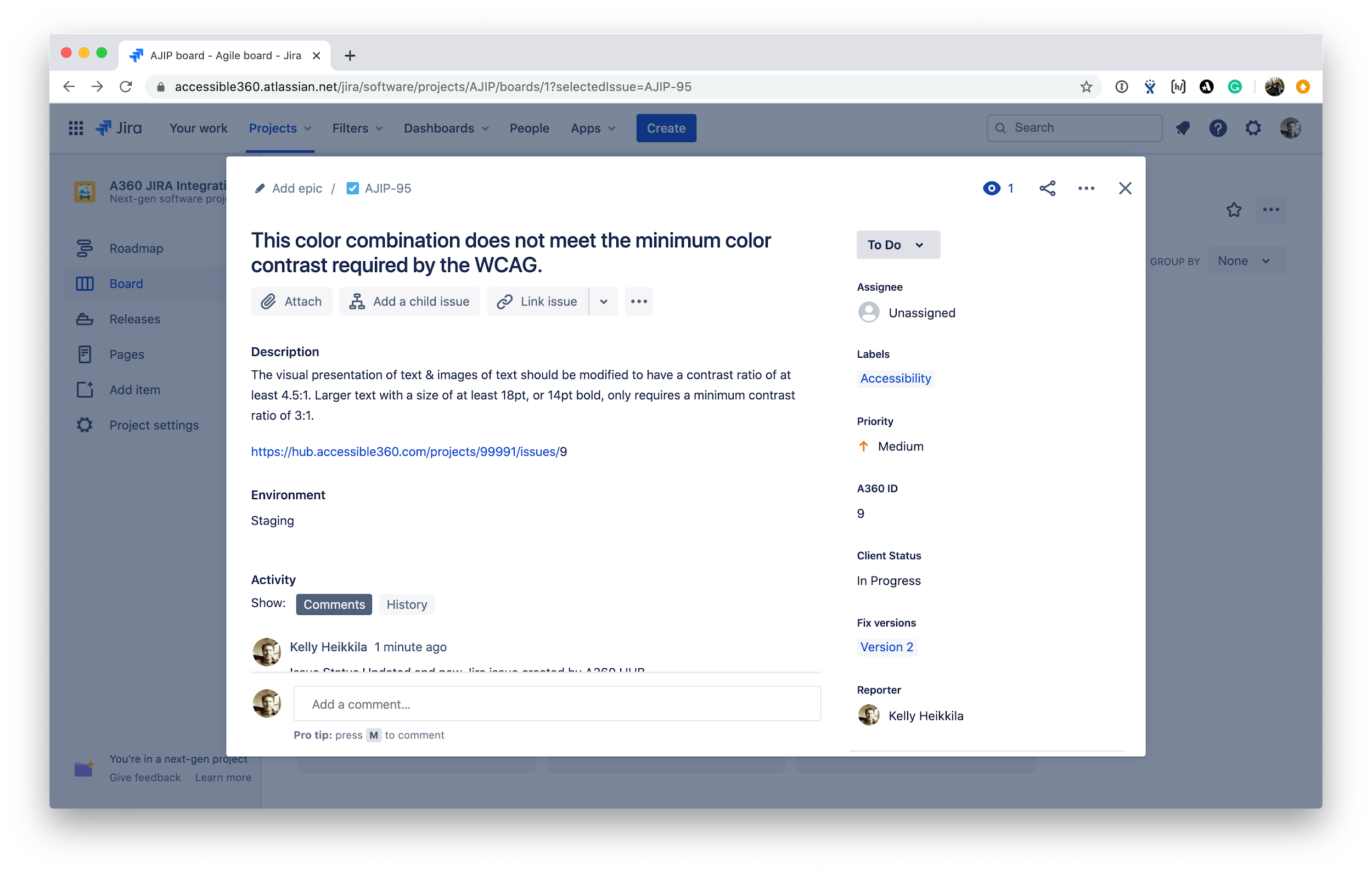This screenshot has width=1372, height=874.
Task: Open the issue actions three-dot menu
Action: click(x=1086, y=188)
